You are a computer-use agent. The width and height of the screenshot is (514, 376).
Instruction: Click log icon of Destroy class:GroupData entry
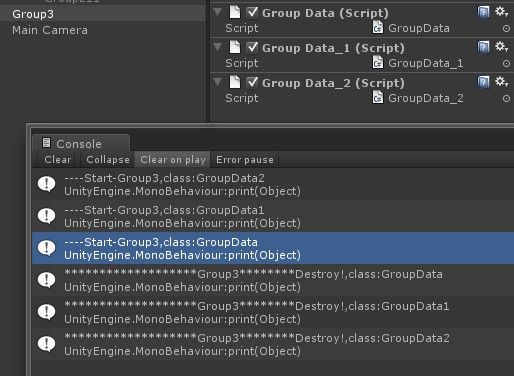coord(46,280)
